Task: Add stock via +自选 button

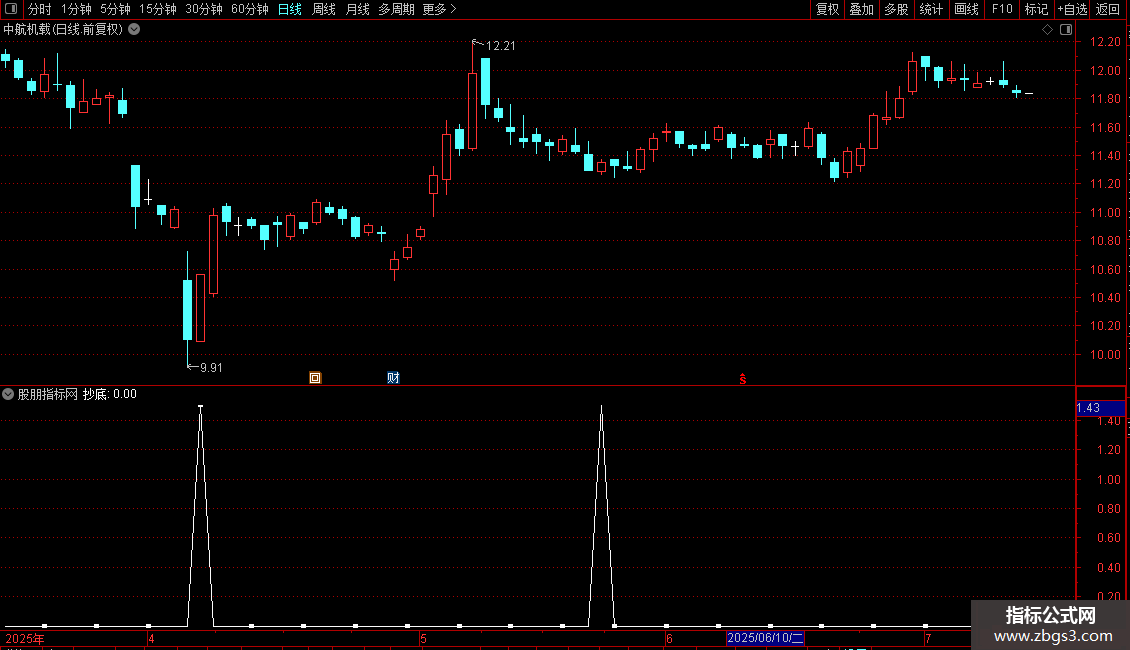Action: (x=1072, y=9)
